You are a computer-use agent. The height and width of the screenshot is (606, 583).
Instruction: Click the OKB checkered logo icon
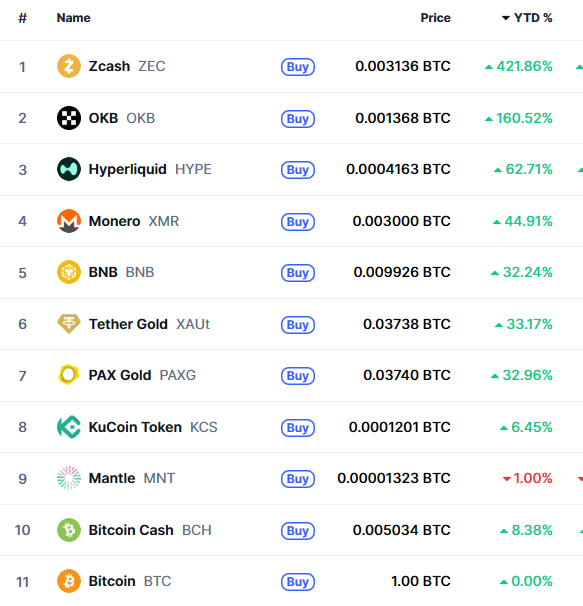coord(69,118)
